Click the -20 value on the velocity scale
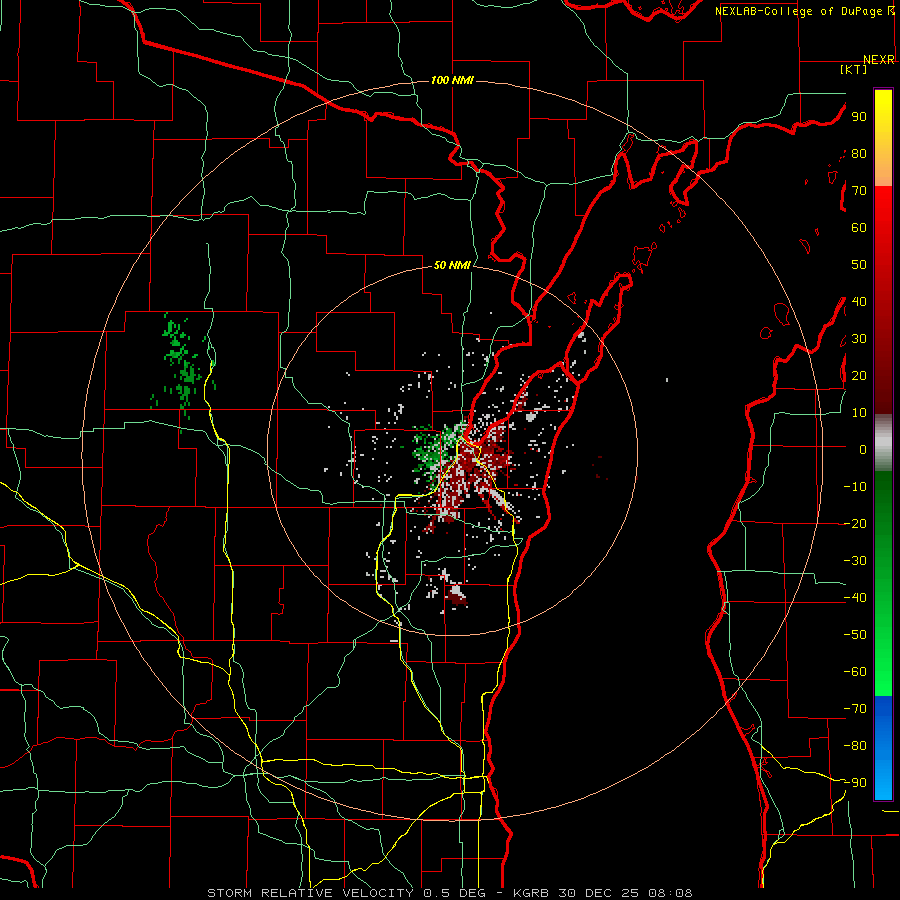Screen dimensions: 900x900 tap(855, 523)
